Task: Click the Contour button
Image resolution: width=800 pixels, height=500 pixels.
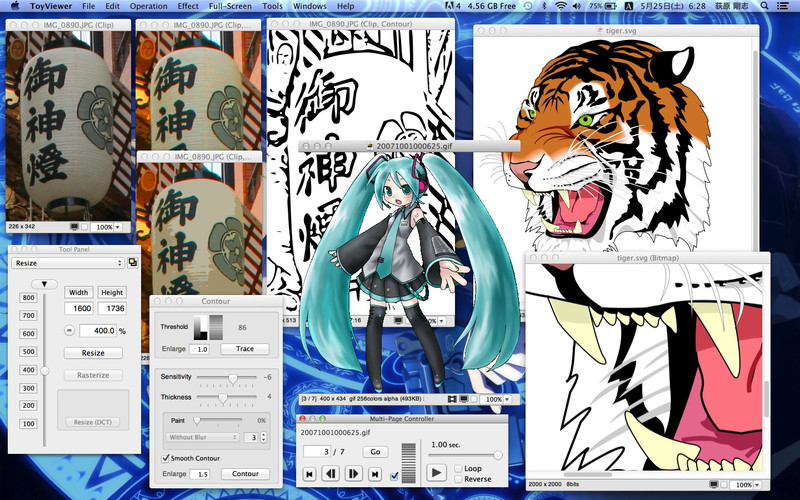Action: point(245,474)
